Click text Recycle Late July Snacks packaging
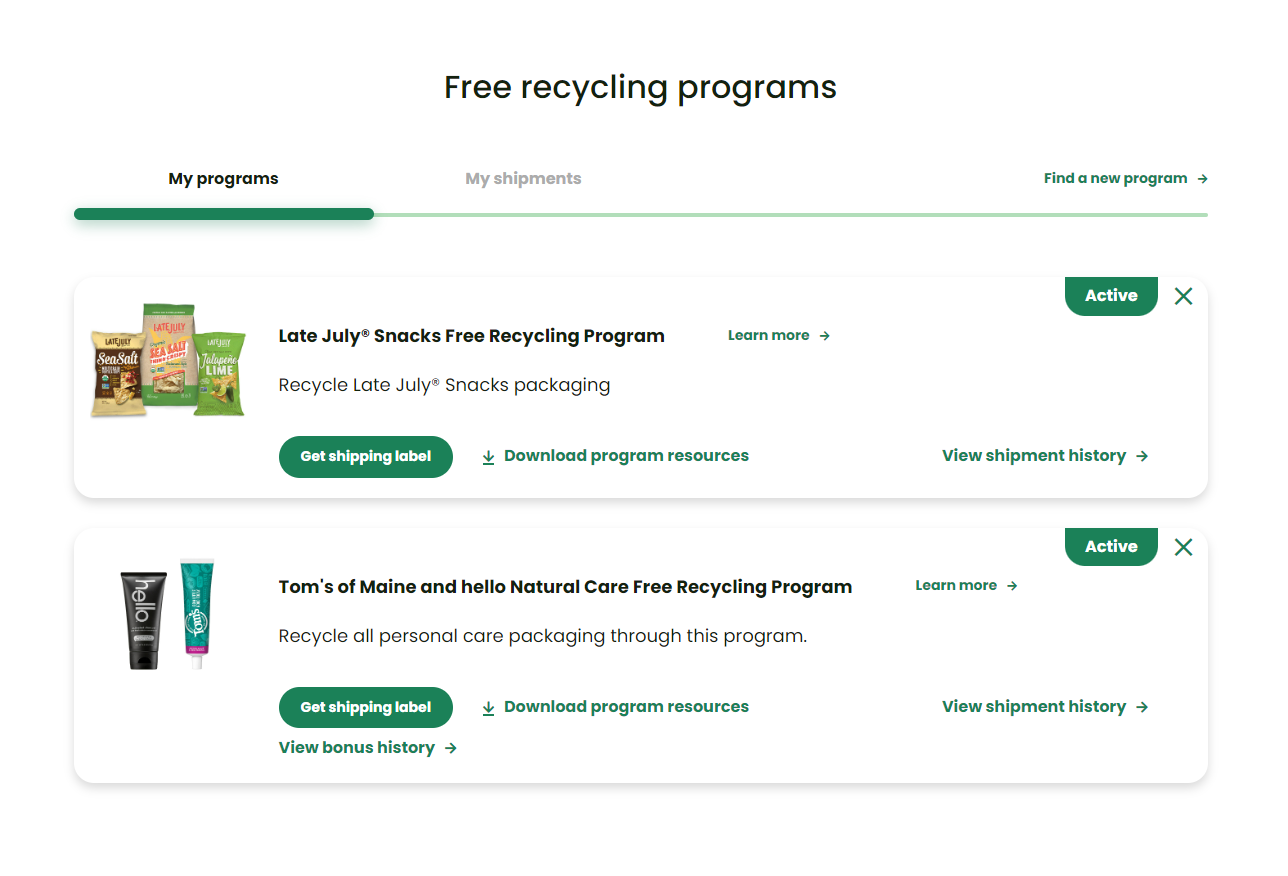 pyautogui.click(x=444, y=385)
